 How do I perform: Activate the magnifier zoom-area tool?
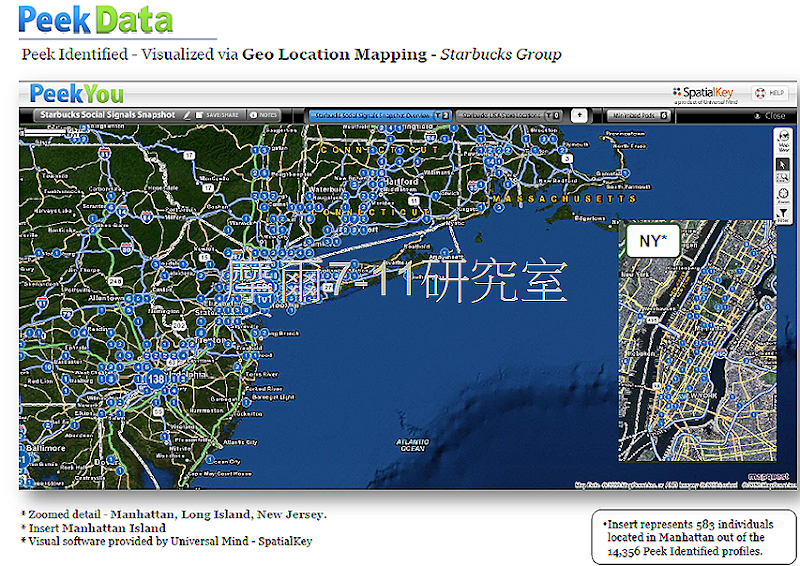coord(783,178)
